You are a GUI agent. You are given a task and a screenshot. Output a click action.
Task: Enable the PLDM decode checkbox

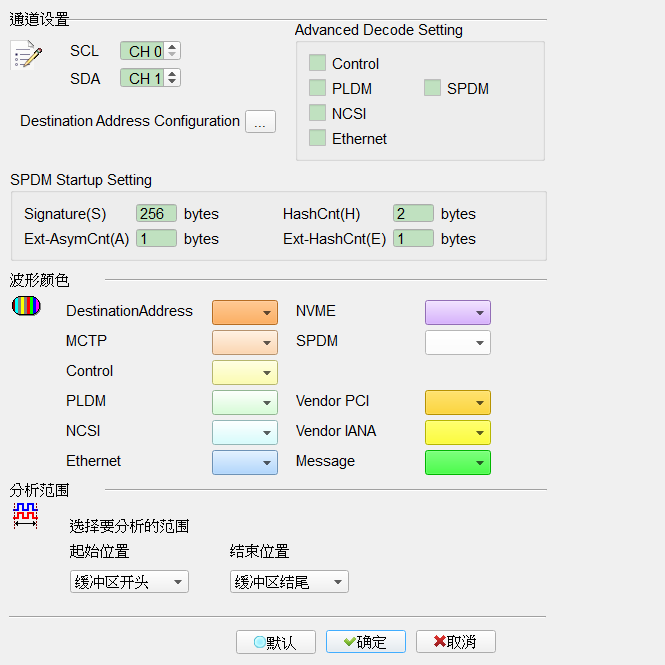click(x=317, y=88)
